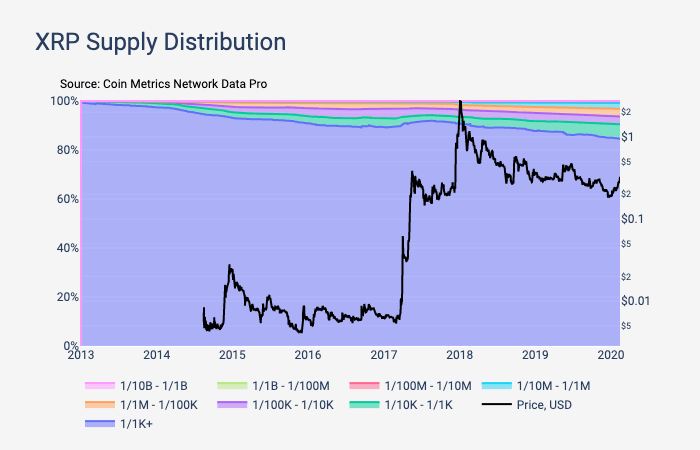
Task: Click the 2013 x-axis label
Action: 82,355
